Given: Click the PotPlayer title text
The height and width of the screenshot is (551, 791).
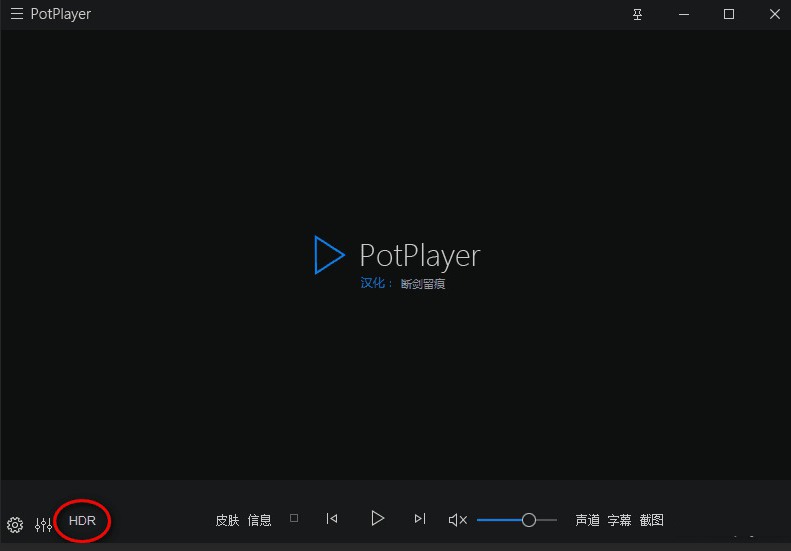Looking at the screenshot, I should [61, 14].
